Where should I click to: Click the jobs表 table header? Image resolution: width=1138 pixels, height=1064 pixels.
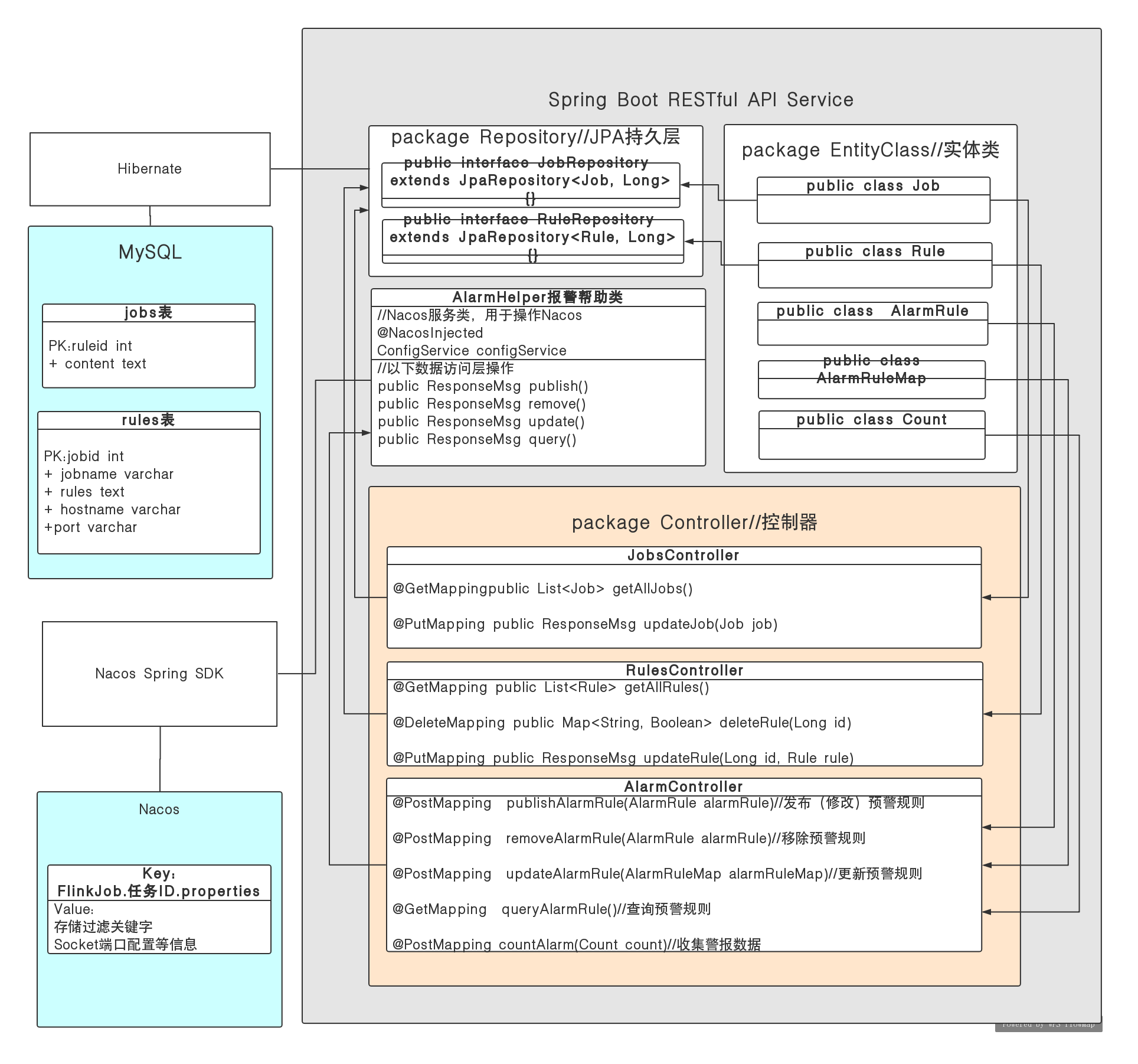click(148, 313)
